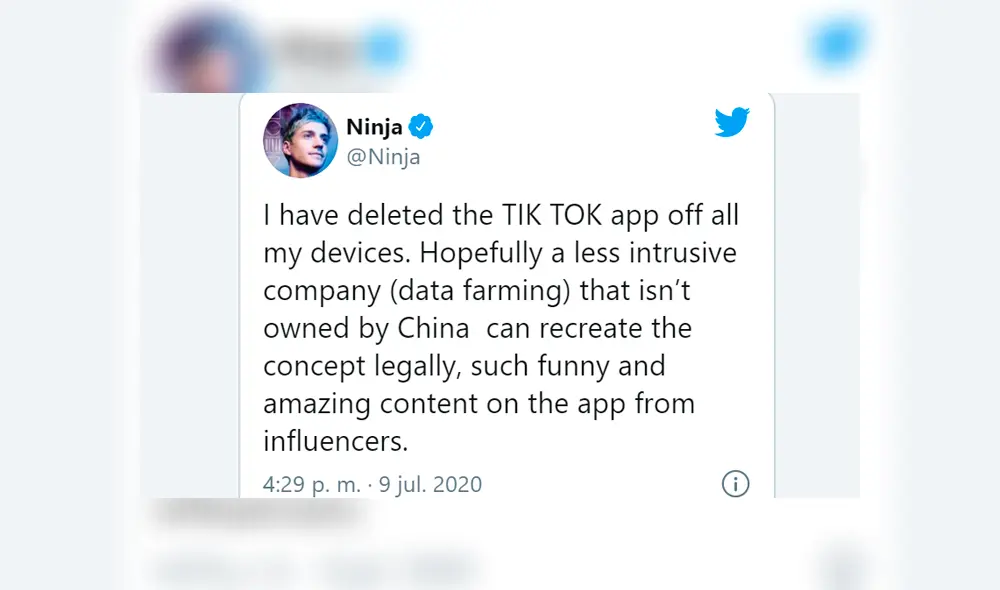Open Ninja's profile picture

point(300,140)
